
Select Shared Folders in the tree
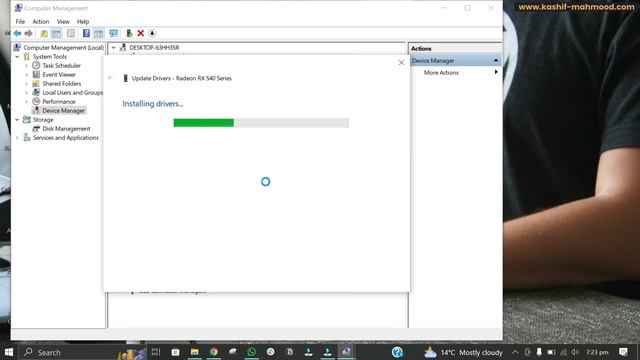[x=62, y=84]
